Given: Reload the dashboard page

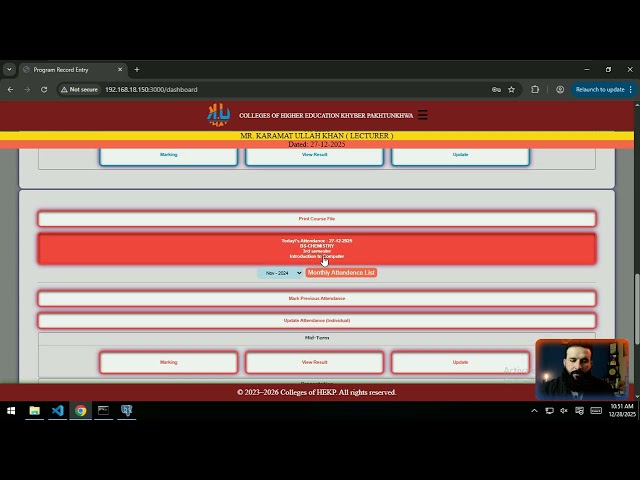Looking at the screenshot, I should point(44,89).
